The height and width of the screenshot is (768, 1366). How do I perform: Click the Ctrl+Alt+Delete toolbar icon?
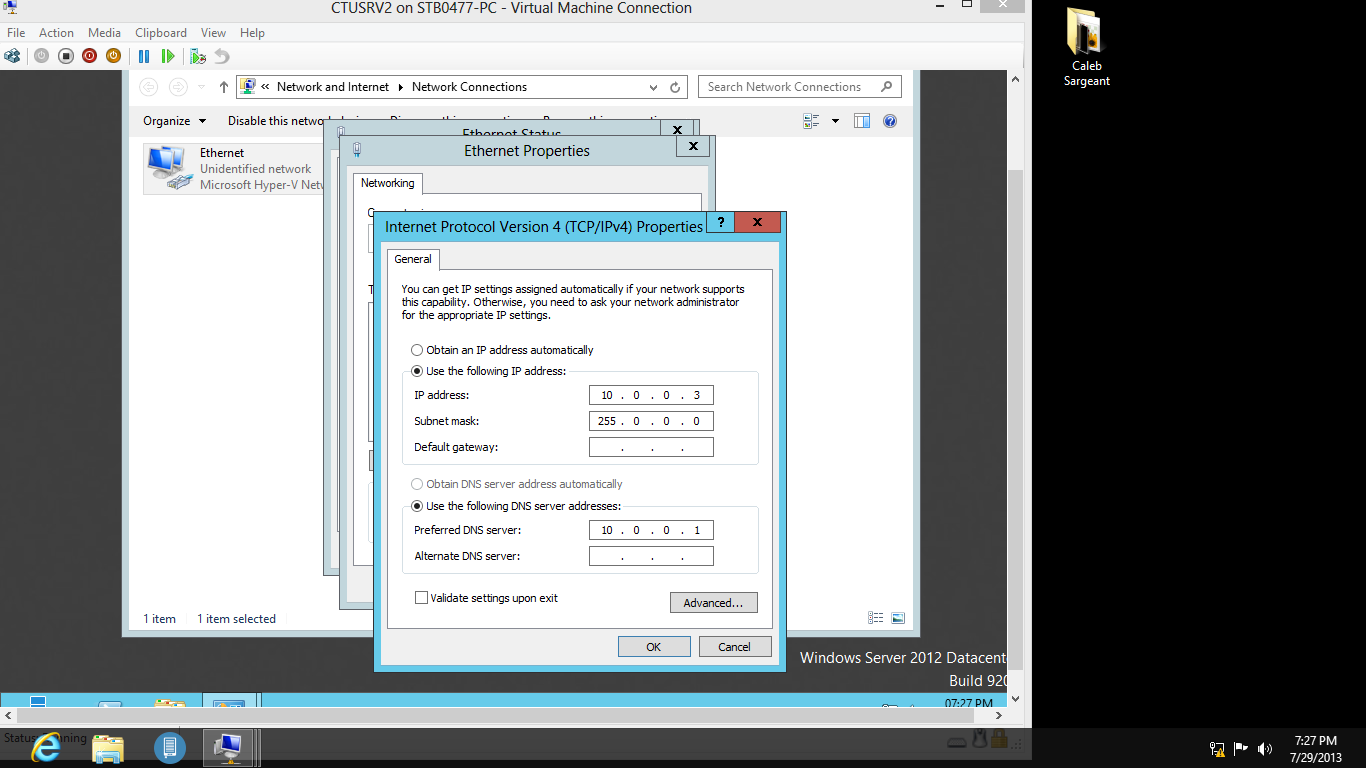(13, 56)
